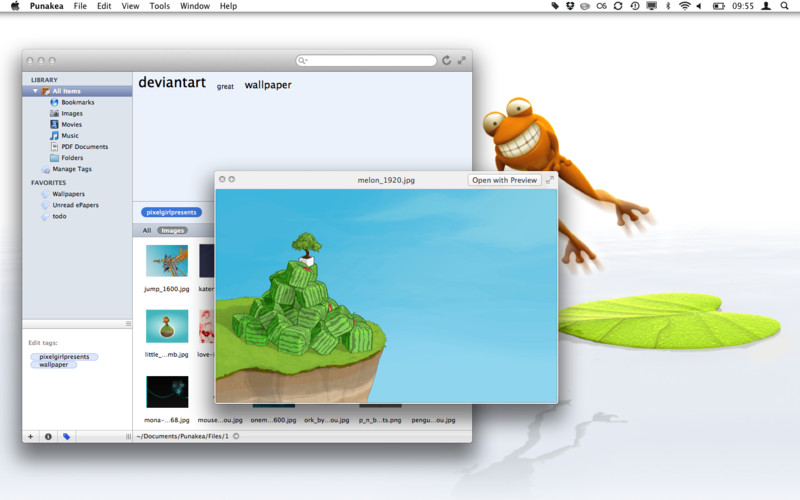This screenshot has width=800, height=500.
Task: Click the refresh icon beside the search field
Action: (x=446, y=61)
